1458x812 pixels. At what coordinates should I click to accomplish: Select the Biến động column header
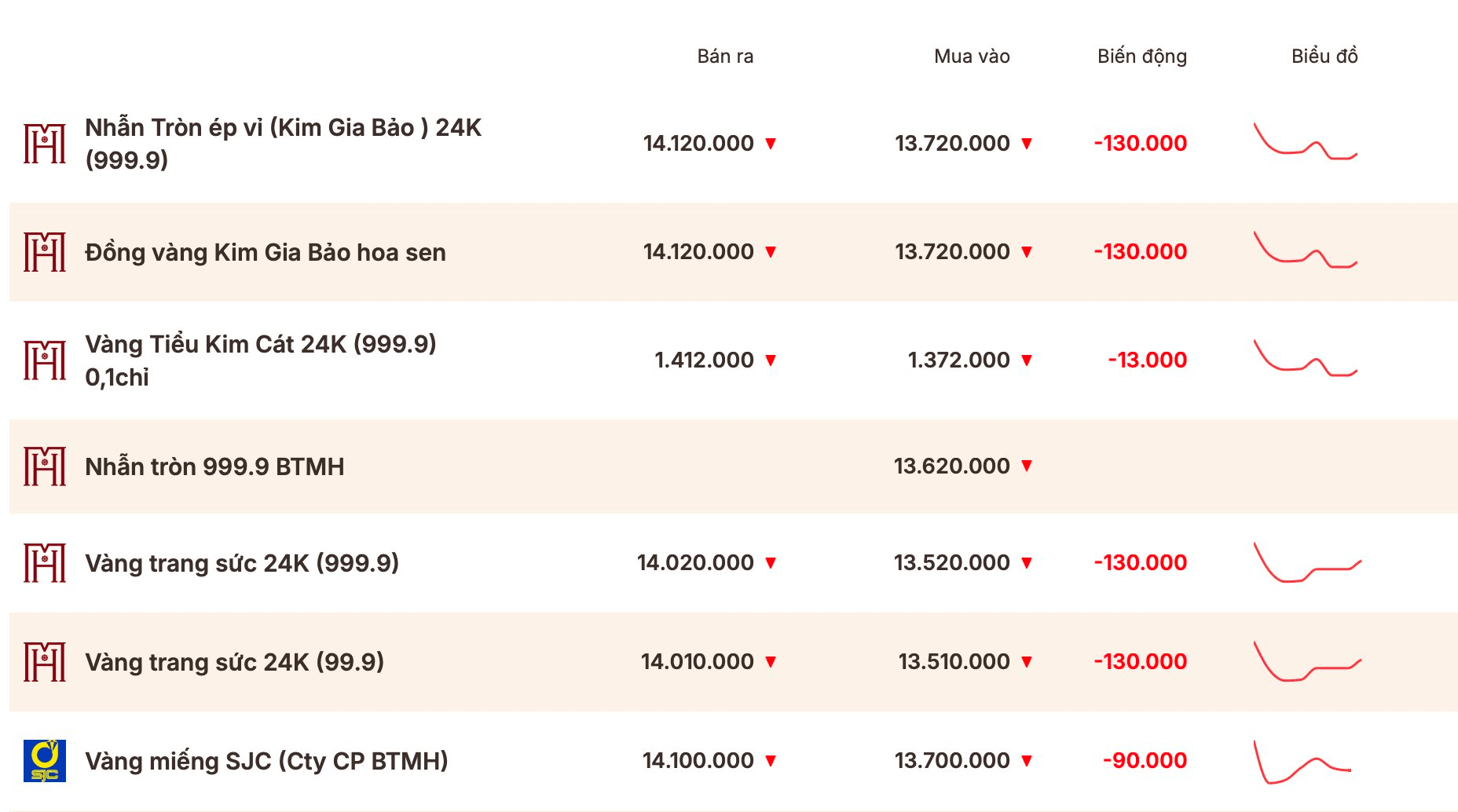point(1142,57)
